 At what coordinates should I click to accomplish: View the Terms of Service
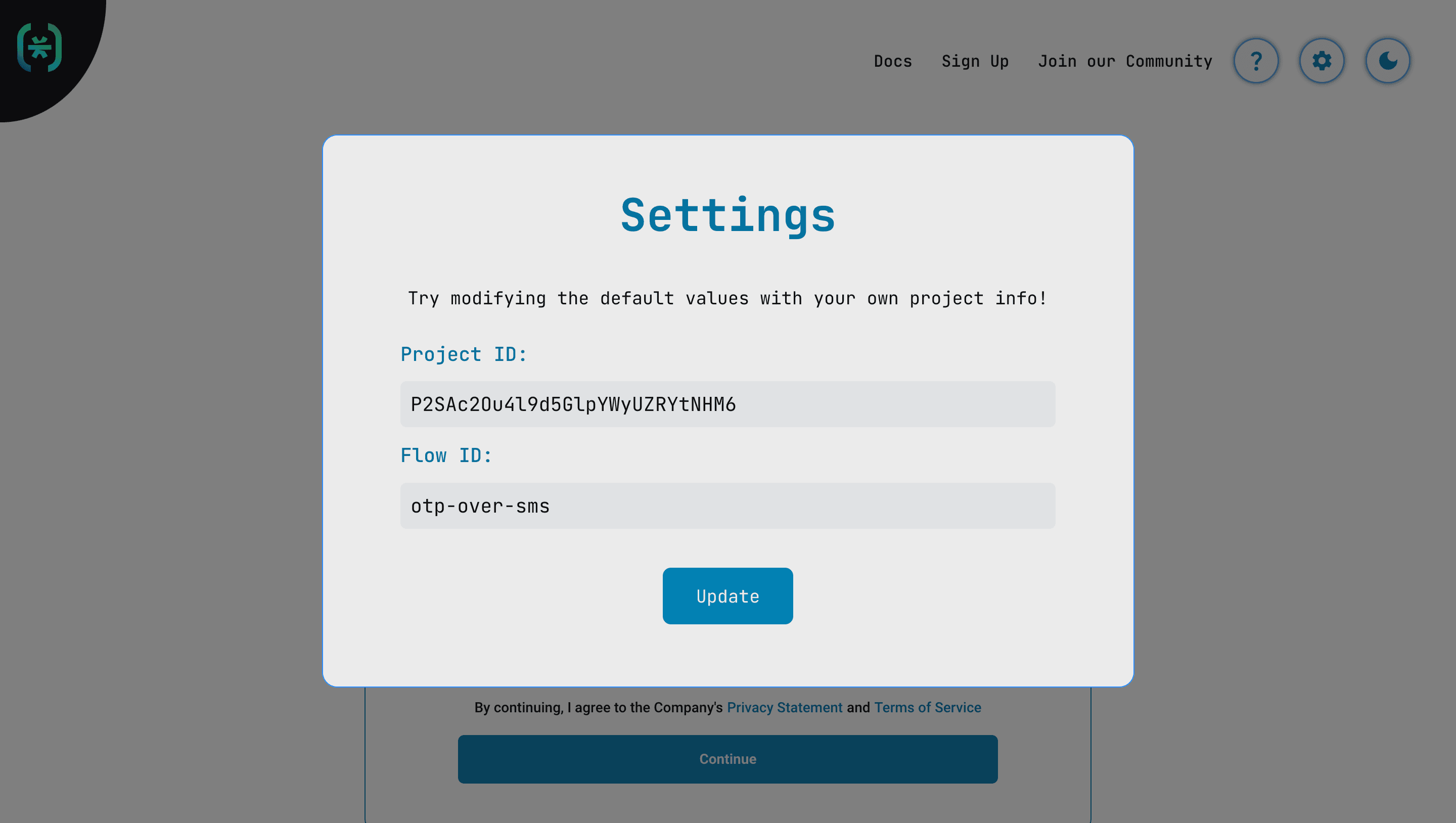[928, 707]
